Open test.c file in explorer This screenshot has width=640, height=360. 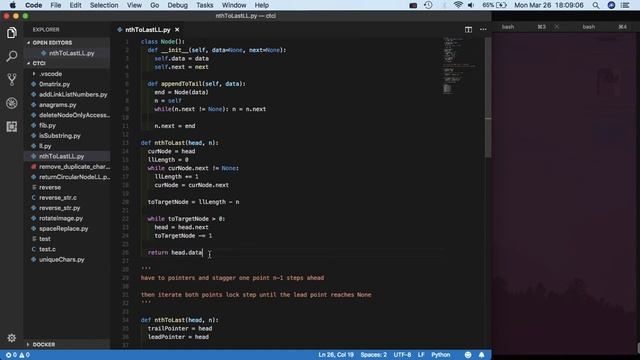[x=47, y=249]
